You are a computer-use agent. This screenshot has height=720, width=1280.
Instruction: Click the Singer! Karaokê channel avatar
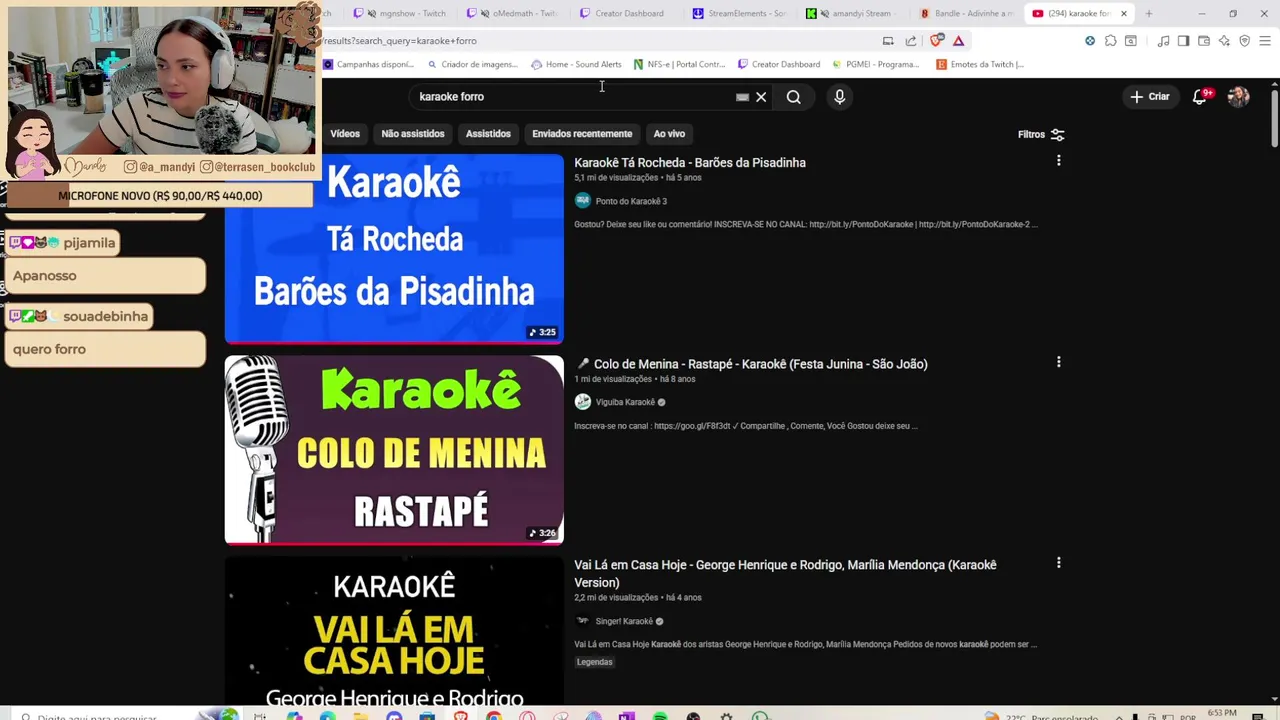tap(583, 621)
